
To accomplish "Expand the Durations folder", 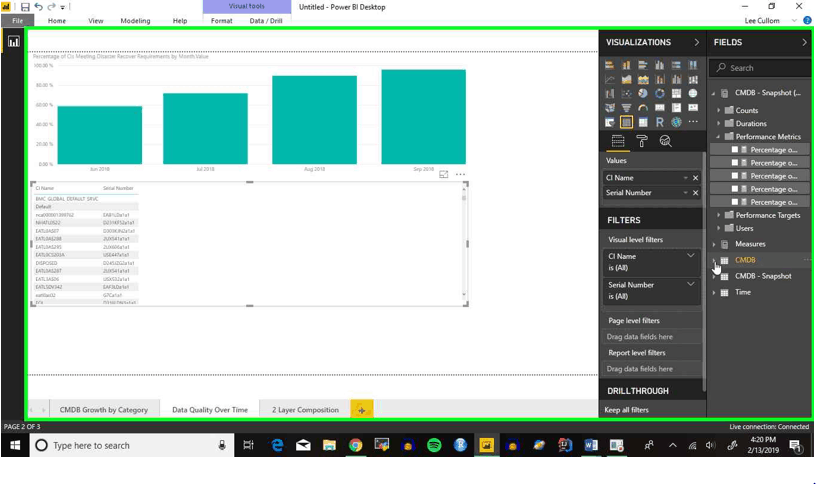I will pos(719,123).
